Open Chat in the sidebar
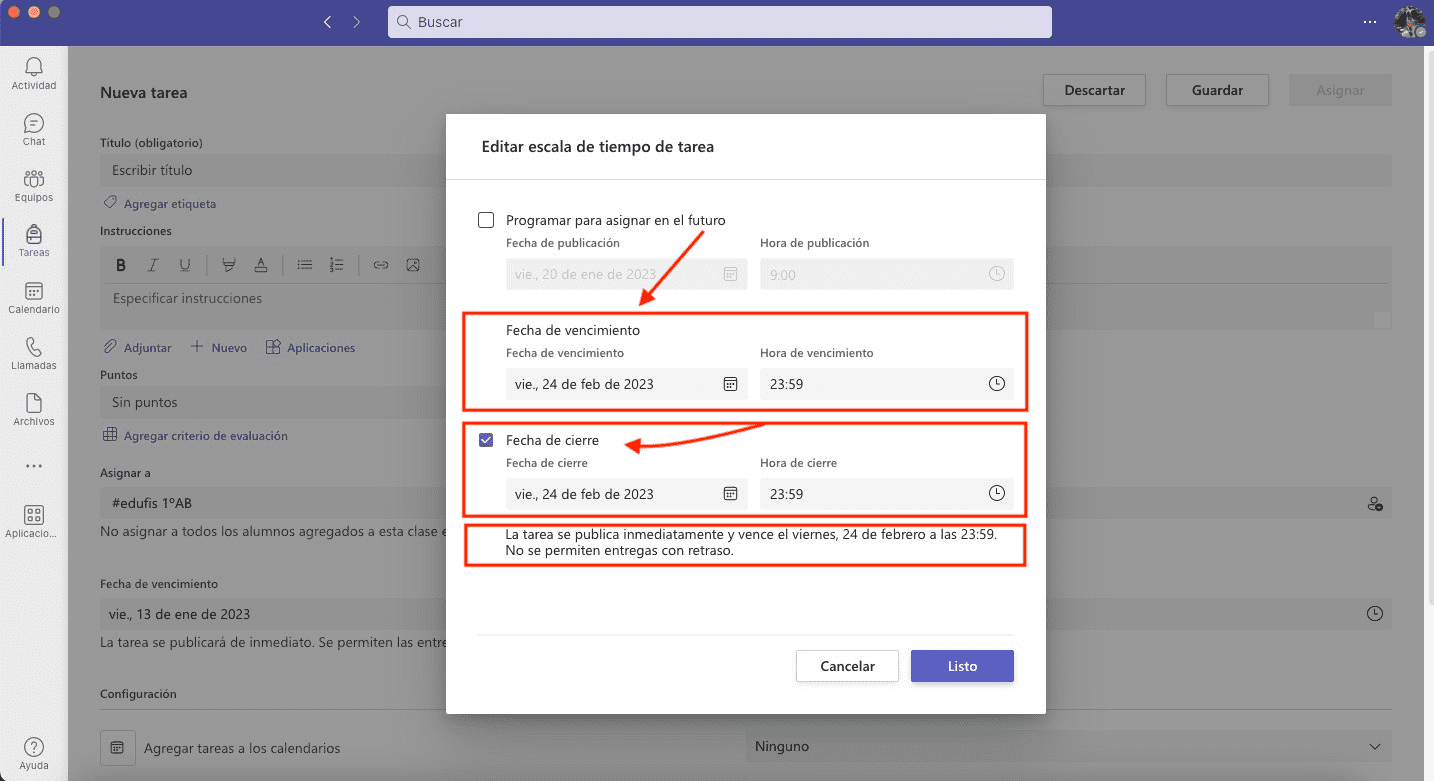Image resolution: width=1434 pixels, height=781 pixels. click(x=34, y=130)
